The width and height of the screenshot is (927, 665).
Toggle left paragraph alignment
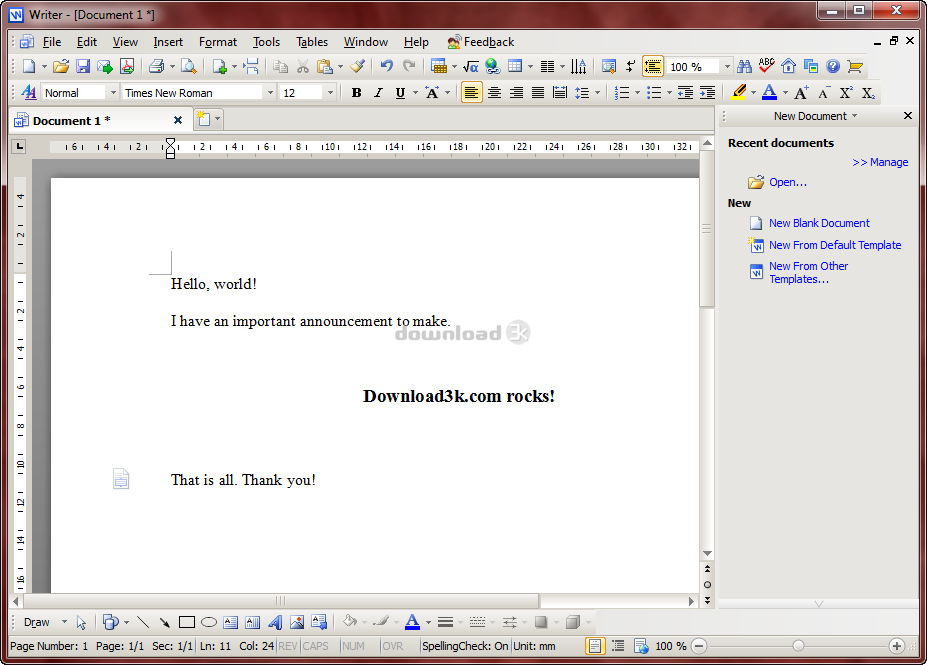(x=471, y=93)
